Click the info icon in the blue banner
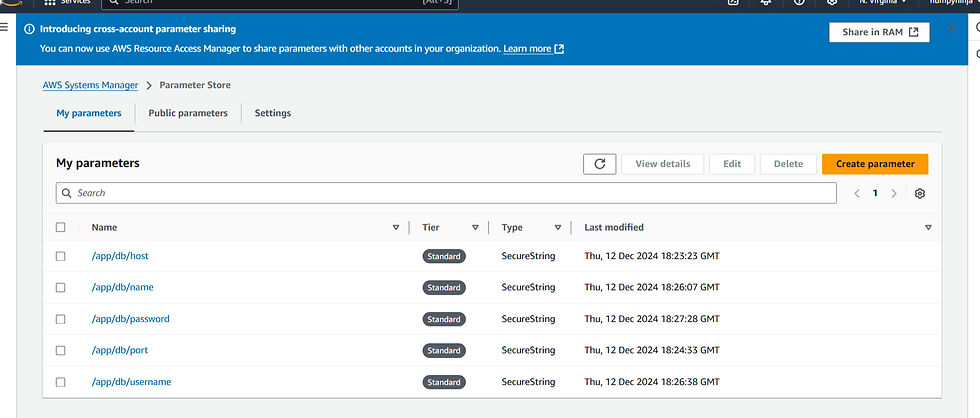This screenshot has width=980, height=418. (x=29, y=30)
